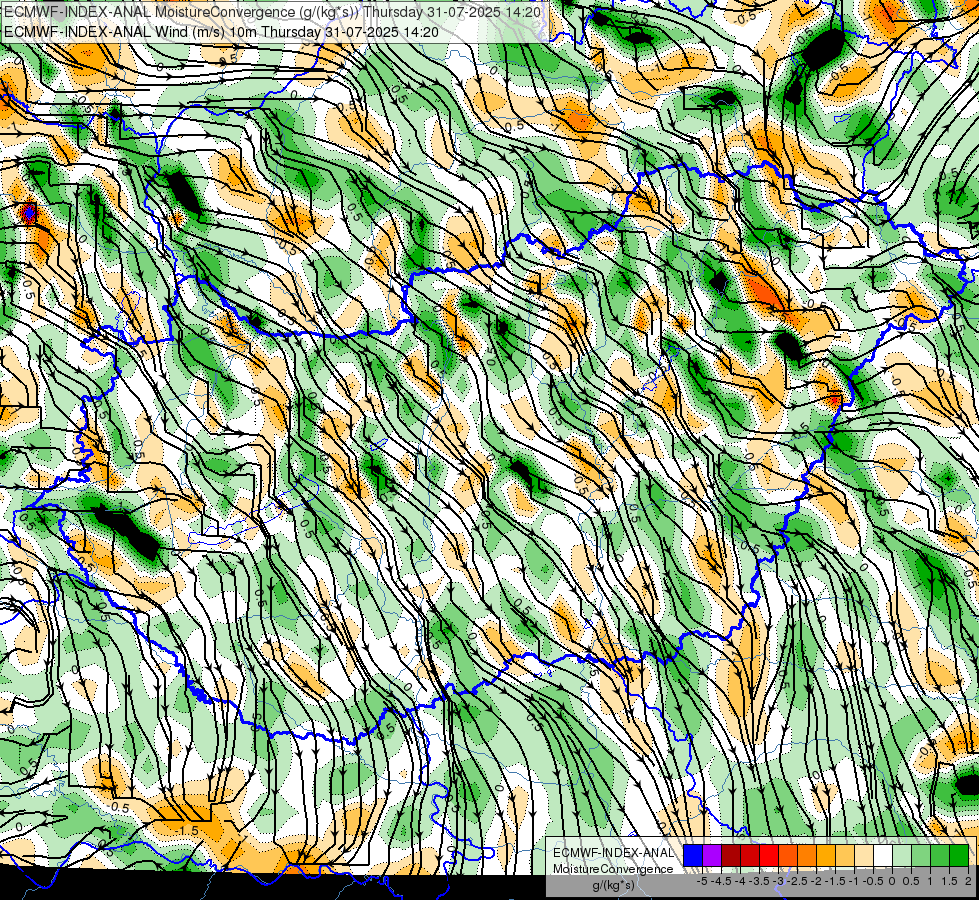The height and width of the screenshot is (900, 979).
Task: Click the darkest green legend swatch
Action: tap(959, 855)
